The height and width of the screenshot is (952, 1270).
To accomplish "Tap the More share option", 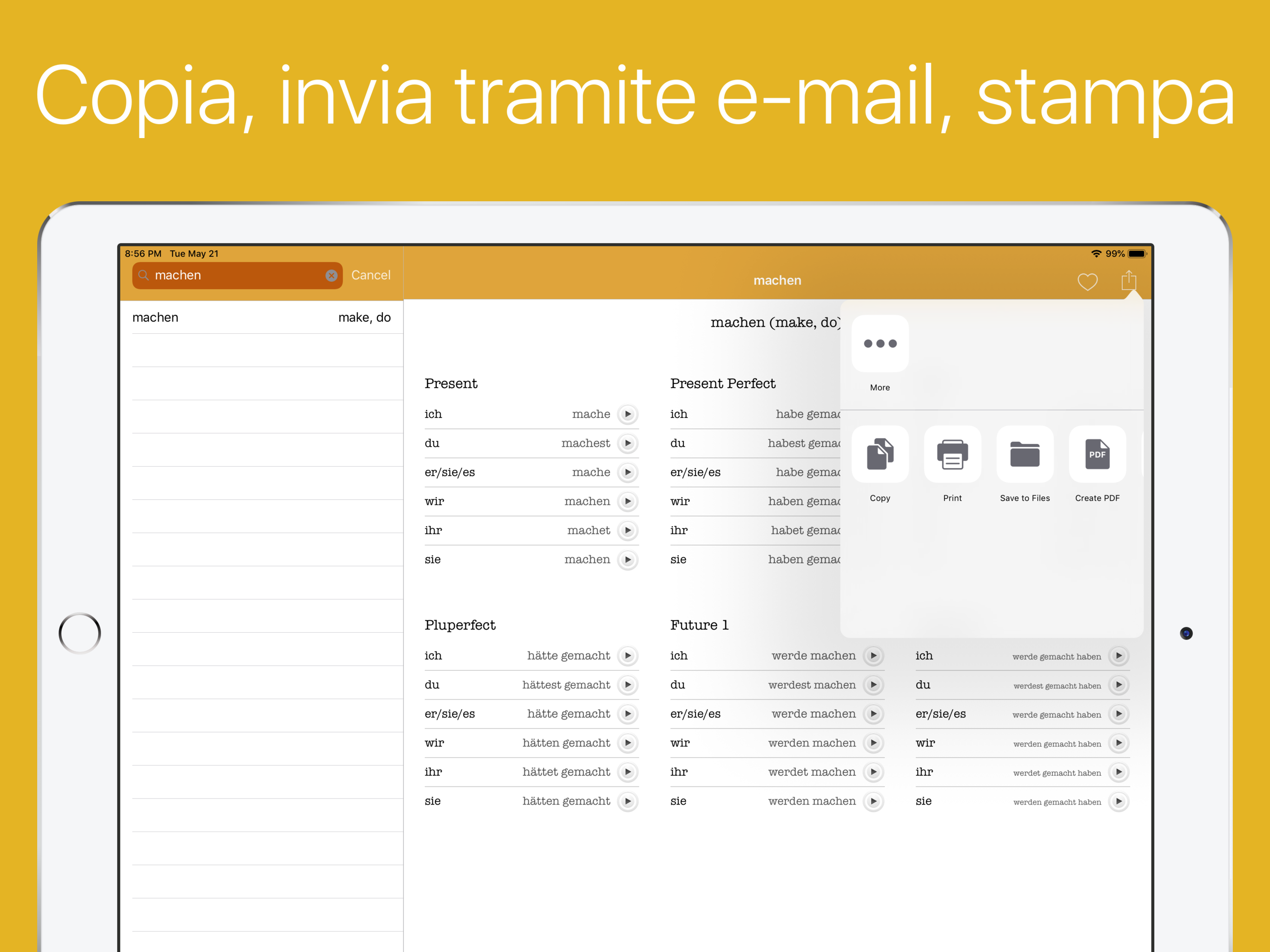I will (x=880, y=344).
